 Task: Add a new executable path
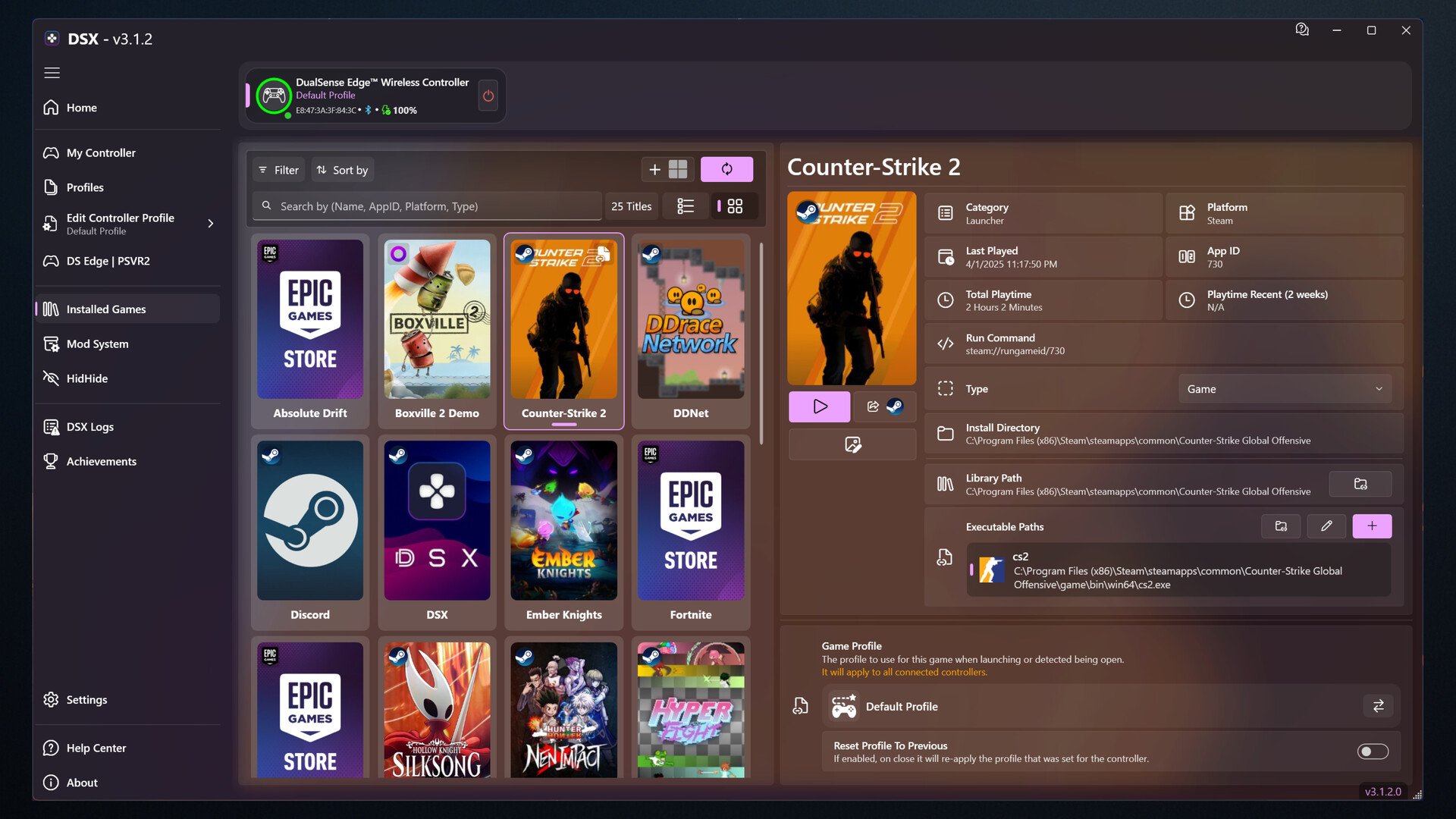pos(1373,526)
